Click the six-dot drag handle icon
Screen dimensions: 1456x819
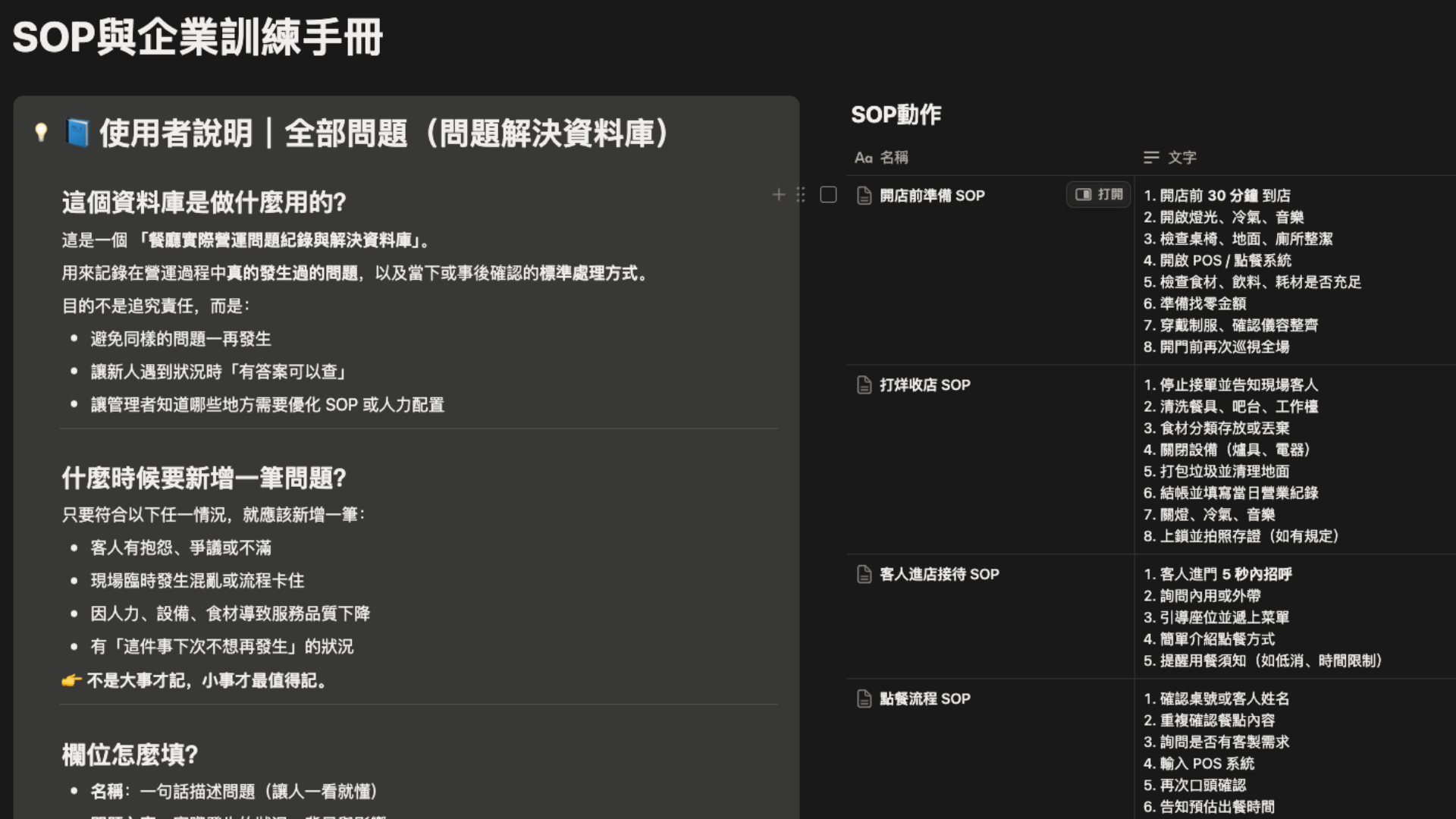click(x=801, y=195)
